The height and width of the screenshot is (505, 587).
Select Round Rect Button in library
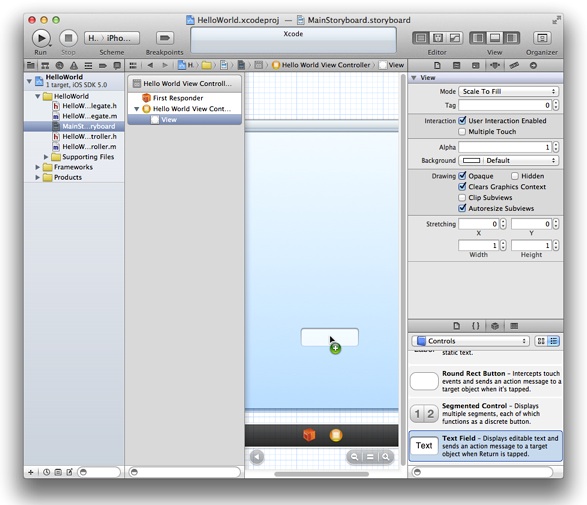486,381
